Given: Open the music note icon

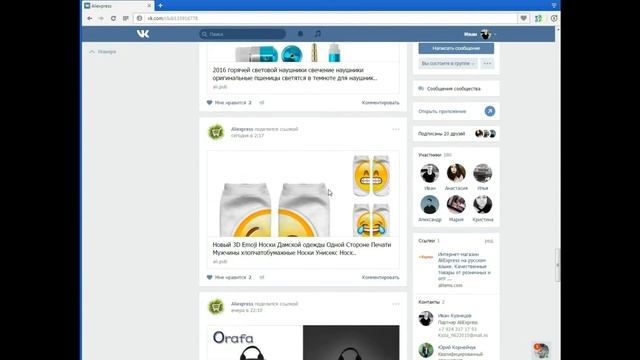Looking at the screenshot, I should click(x=318, y=34).
